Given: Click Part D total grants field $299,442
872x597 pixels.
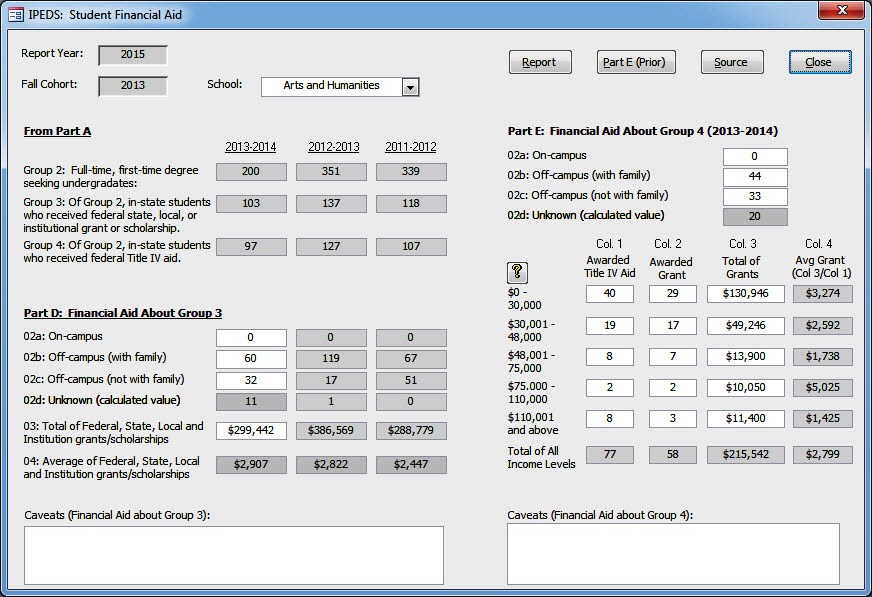Looking at the screenshot, I should pos(251,430).
